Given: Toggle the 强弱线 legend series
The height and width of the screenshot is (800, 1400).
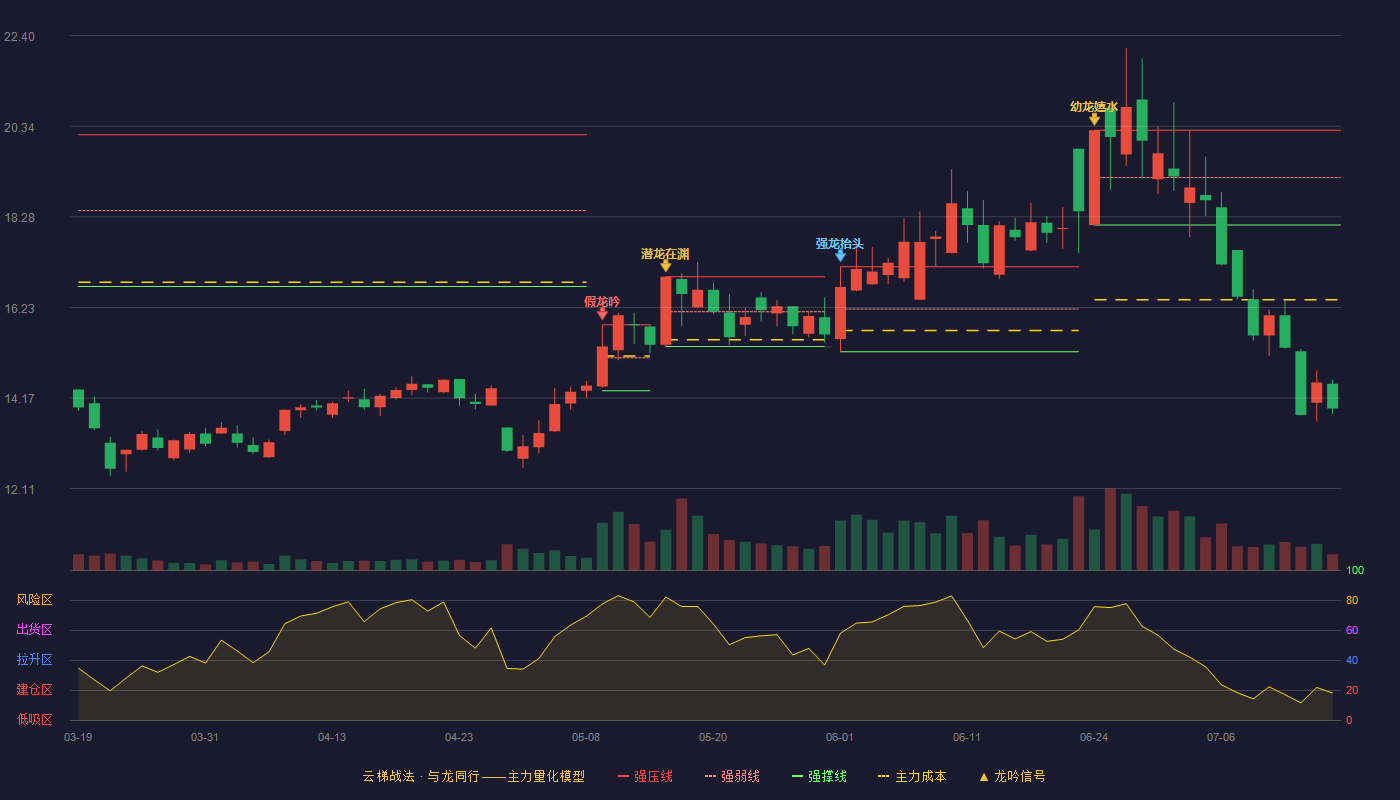Looking at the screenshot, I should point(732,776).
